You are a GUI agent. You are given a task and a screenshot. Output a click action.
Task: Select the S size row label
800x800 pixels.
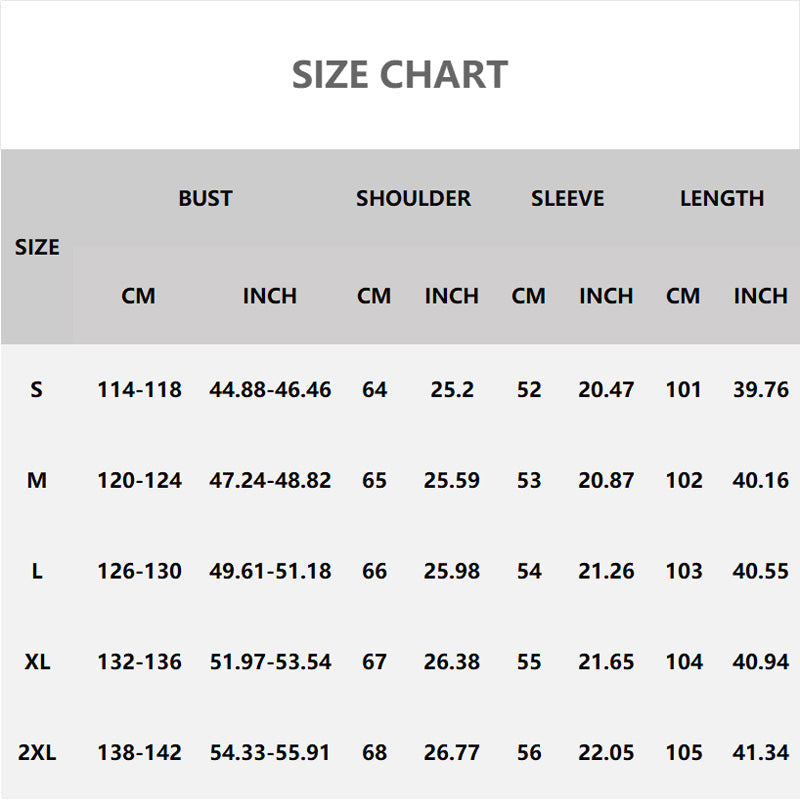click(x=37, y=389)
